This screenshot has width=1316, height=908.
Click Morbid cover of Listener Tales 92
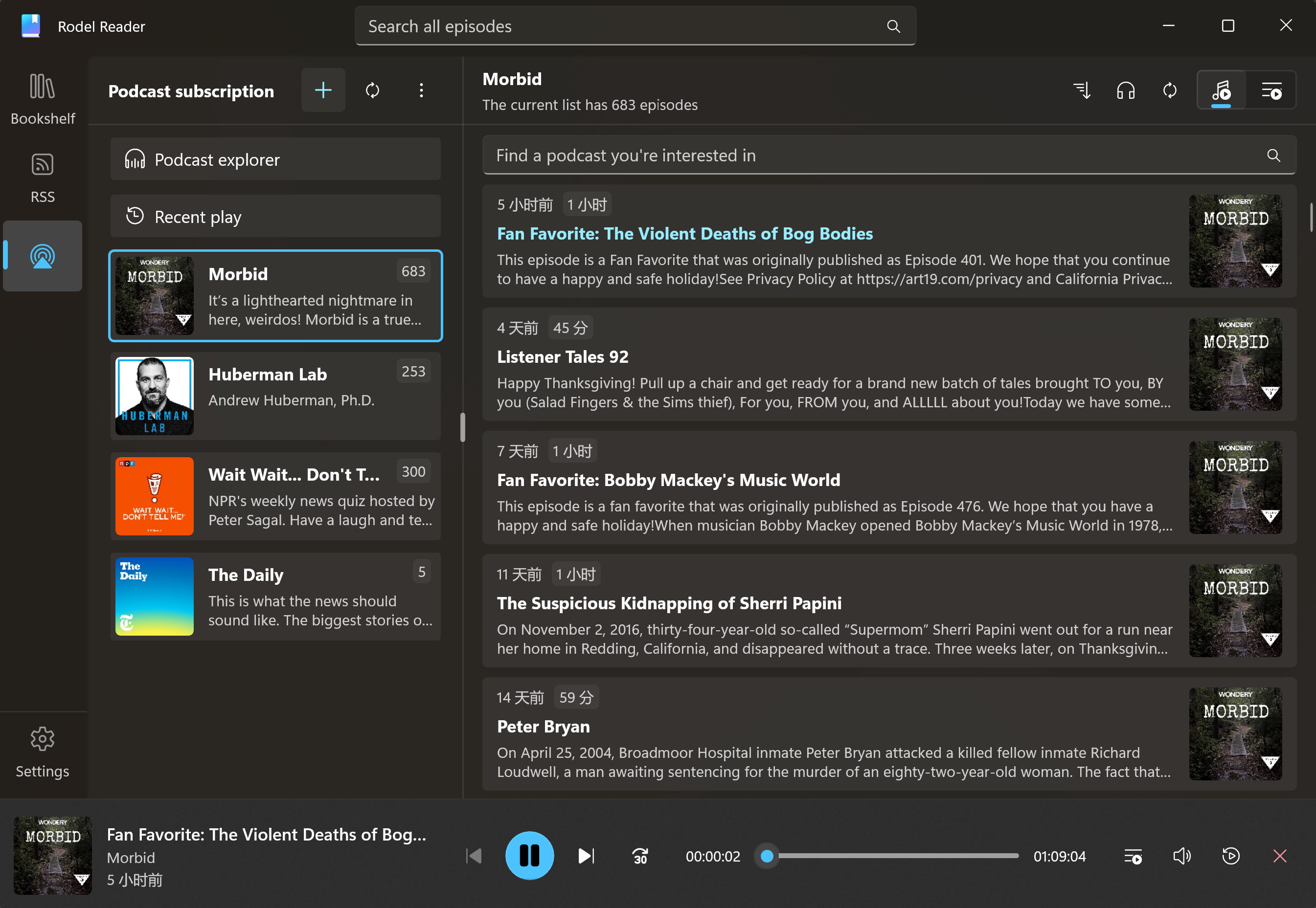point(1236,364)
